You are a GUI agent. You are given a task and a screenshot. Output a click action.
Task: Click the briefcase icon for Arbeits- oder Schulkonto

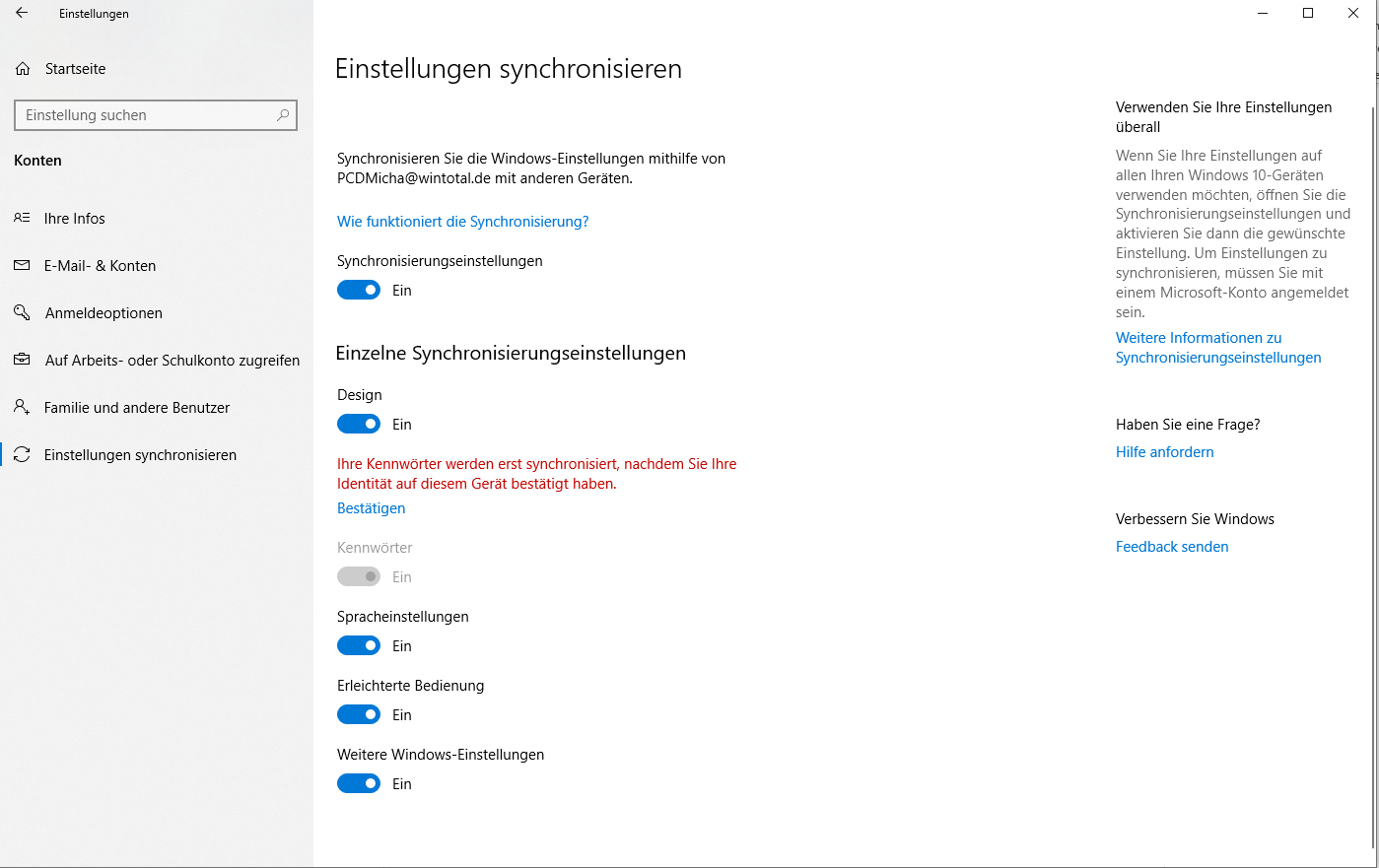[22, 360]
